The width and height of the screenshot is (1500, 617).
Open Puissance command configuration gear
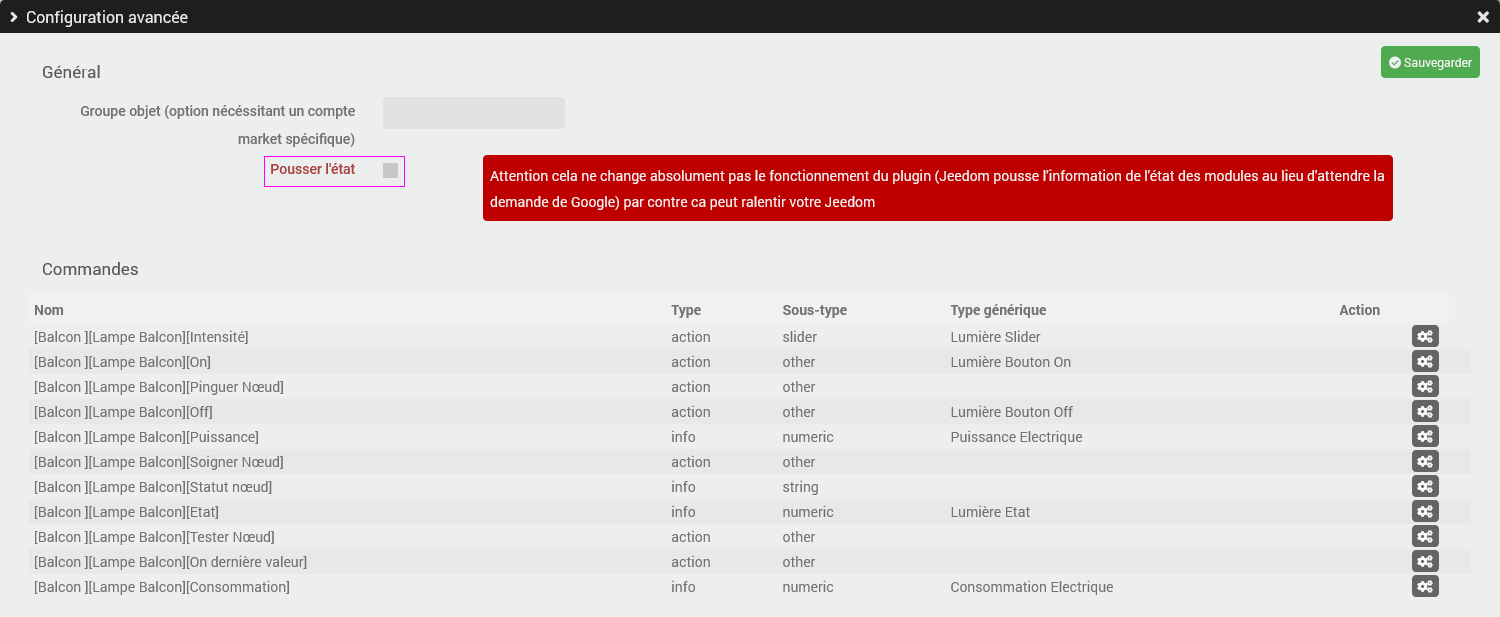(x=1425, y=437)
